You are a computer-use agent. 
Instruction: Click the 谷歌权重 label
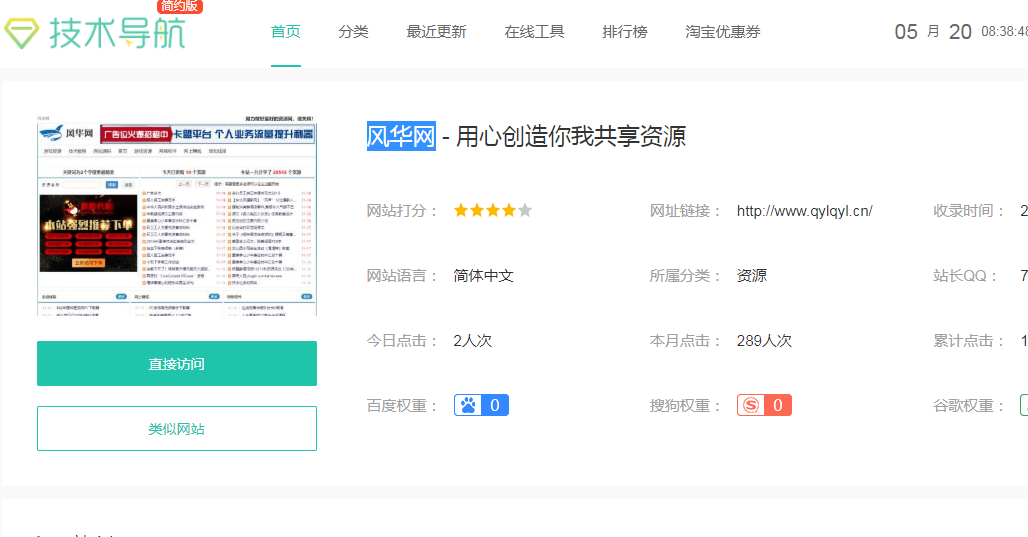pos(969,405)
